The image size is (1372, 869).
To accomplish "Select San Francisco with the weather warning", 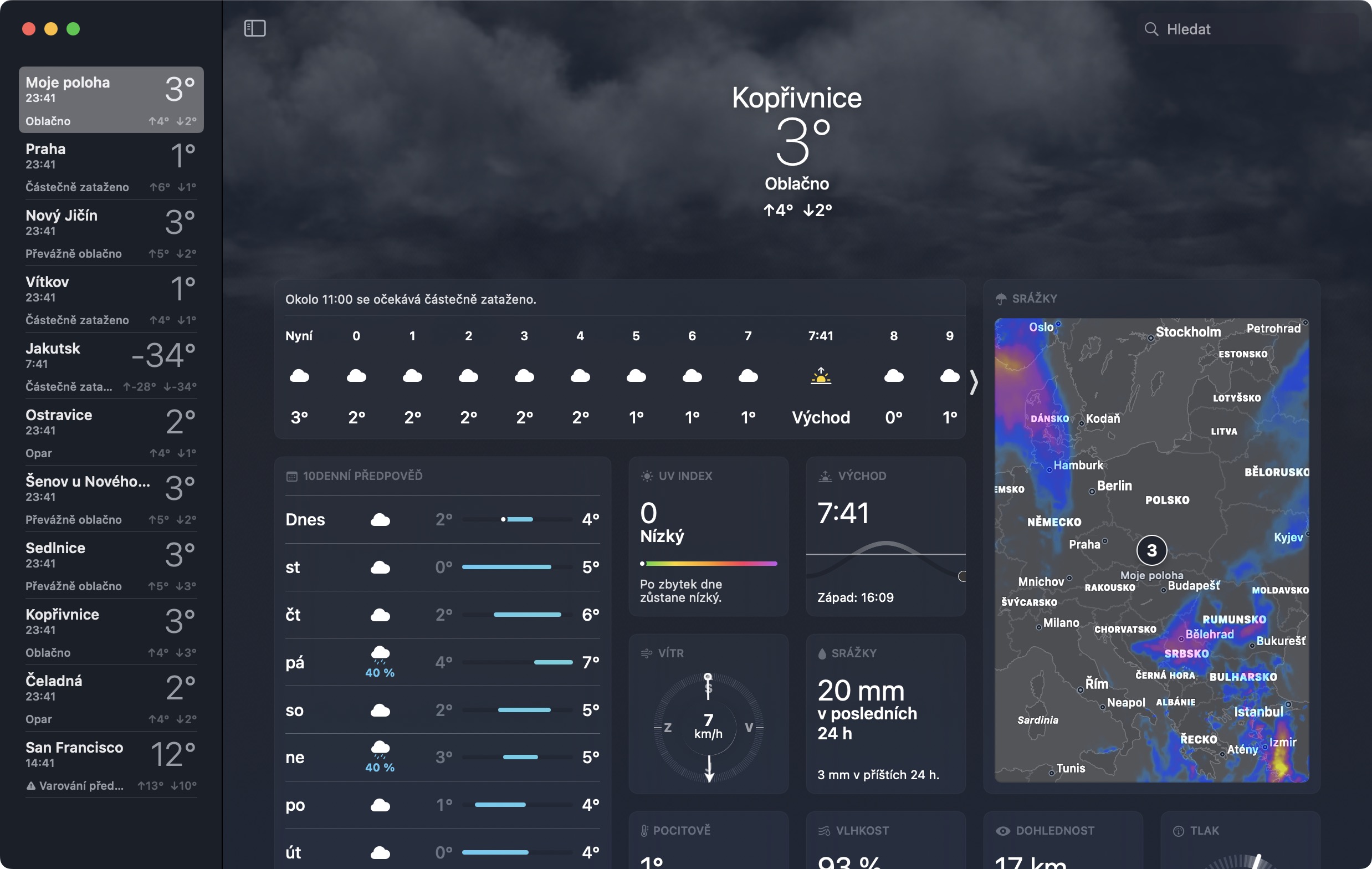I will click(111, 765).
